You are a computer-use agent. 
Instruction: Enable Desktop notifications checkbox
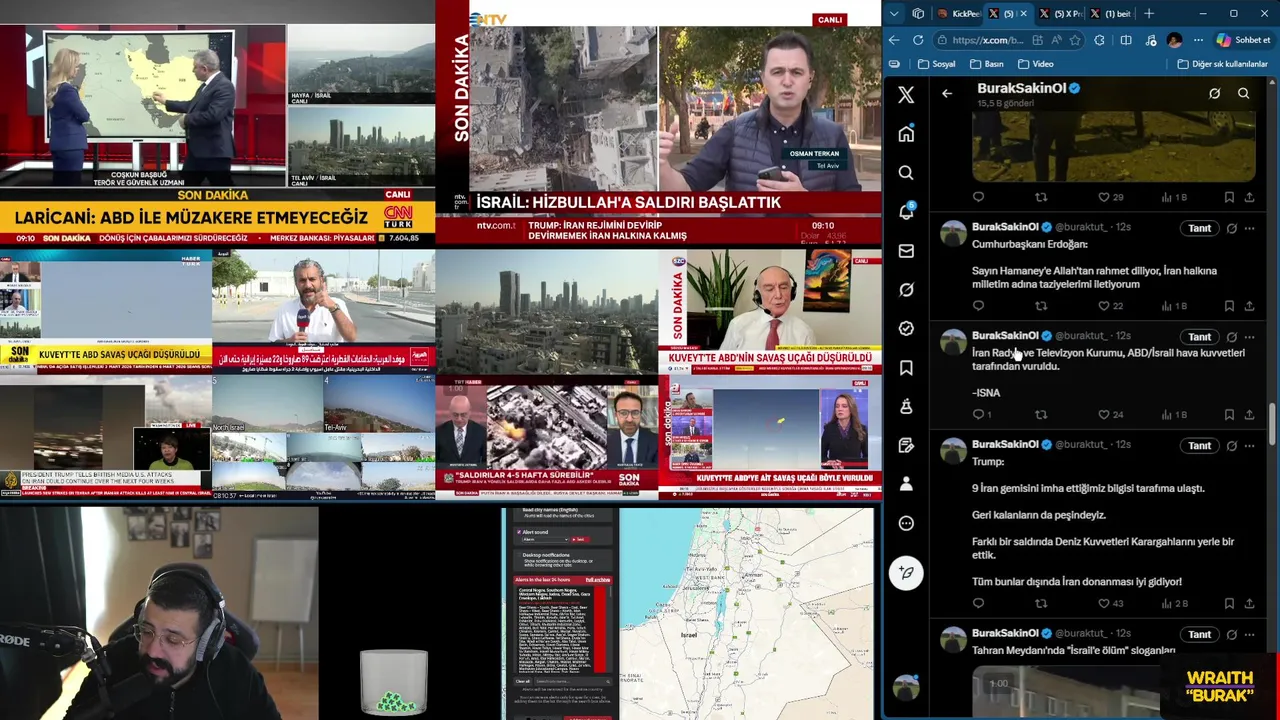pyautogui.click(x=519, y=555)
